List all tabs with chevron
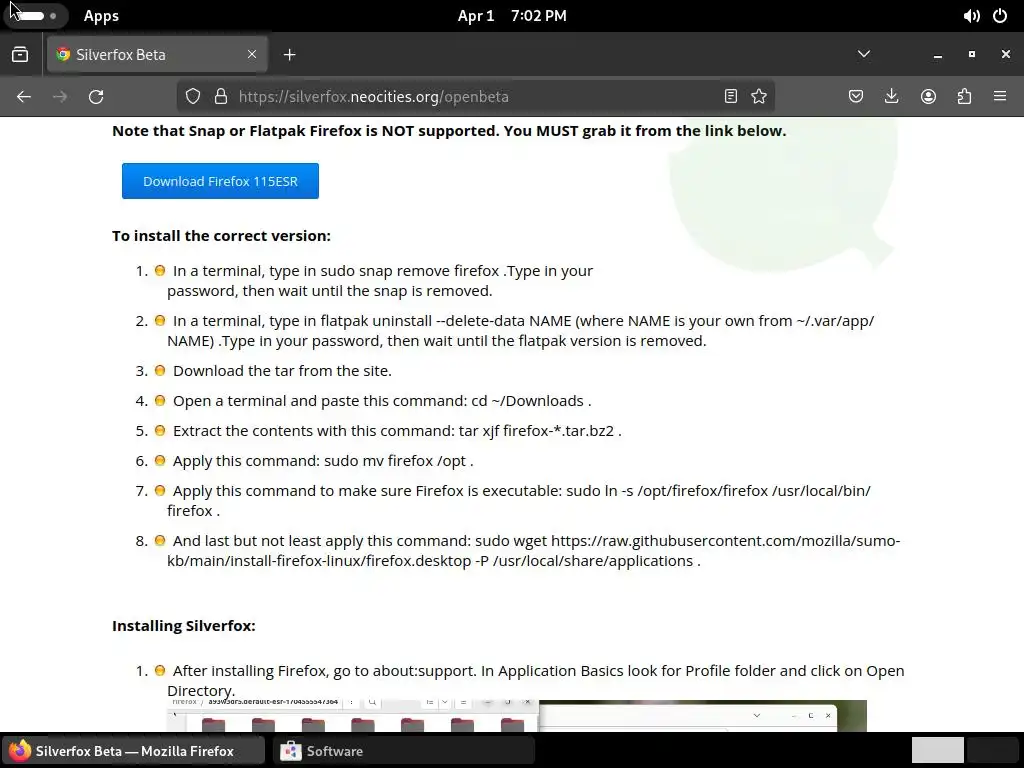 pos(864,54)
